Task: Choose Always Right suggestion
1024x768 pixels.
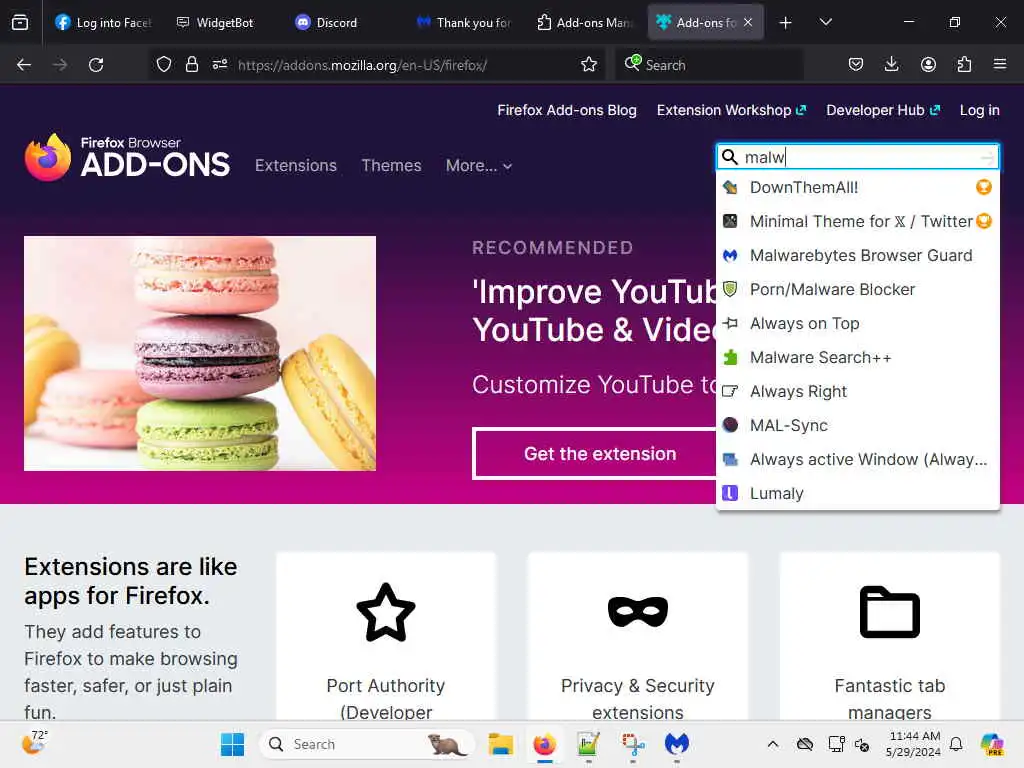Action: click(x=857, y=391)
